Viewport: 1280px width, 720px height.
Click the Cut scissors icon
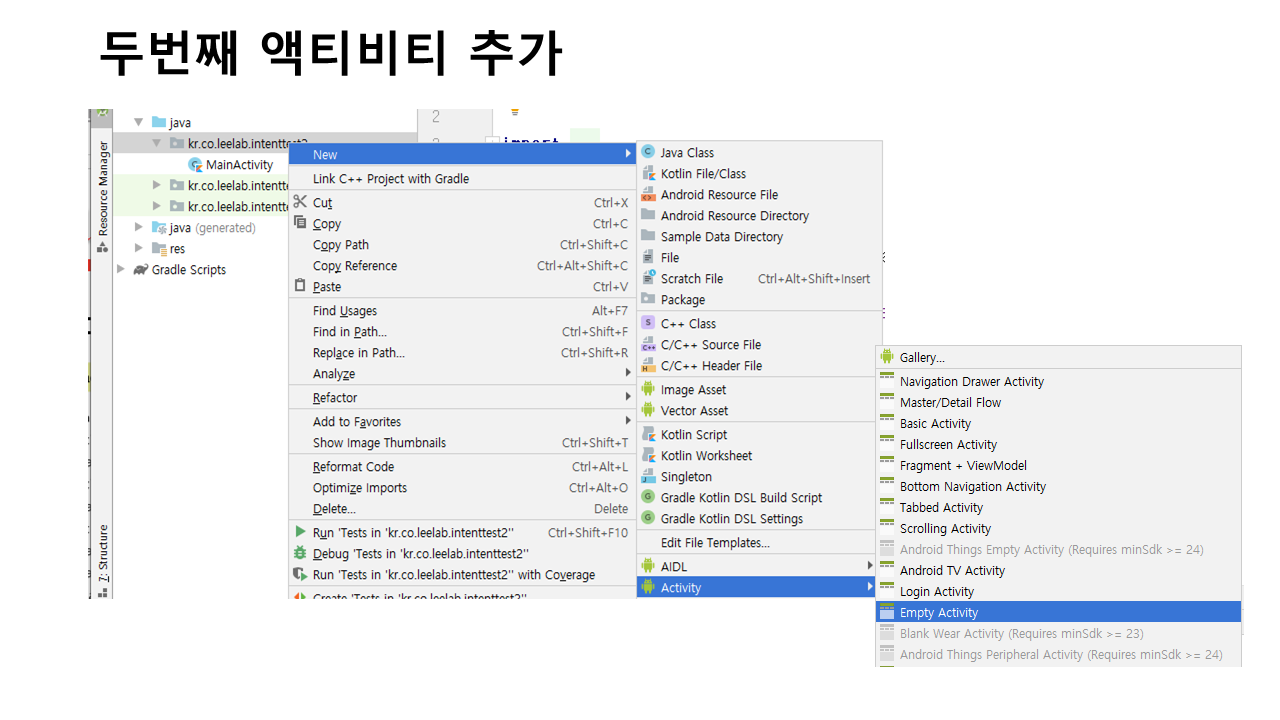(x=300, y=202)
